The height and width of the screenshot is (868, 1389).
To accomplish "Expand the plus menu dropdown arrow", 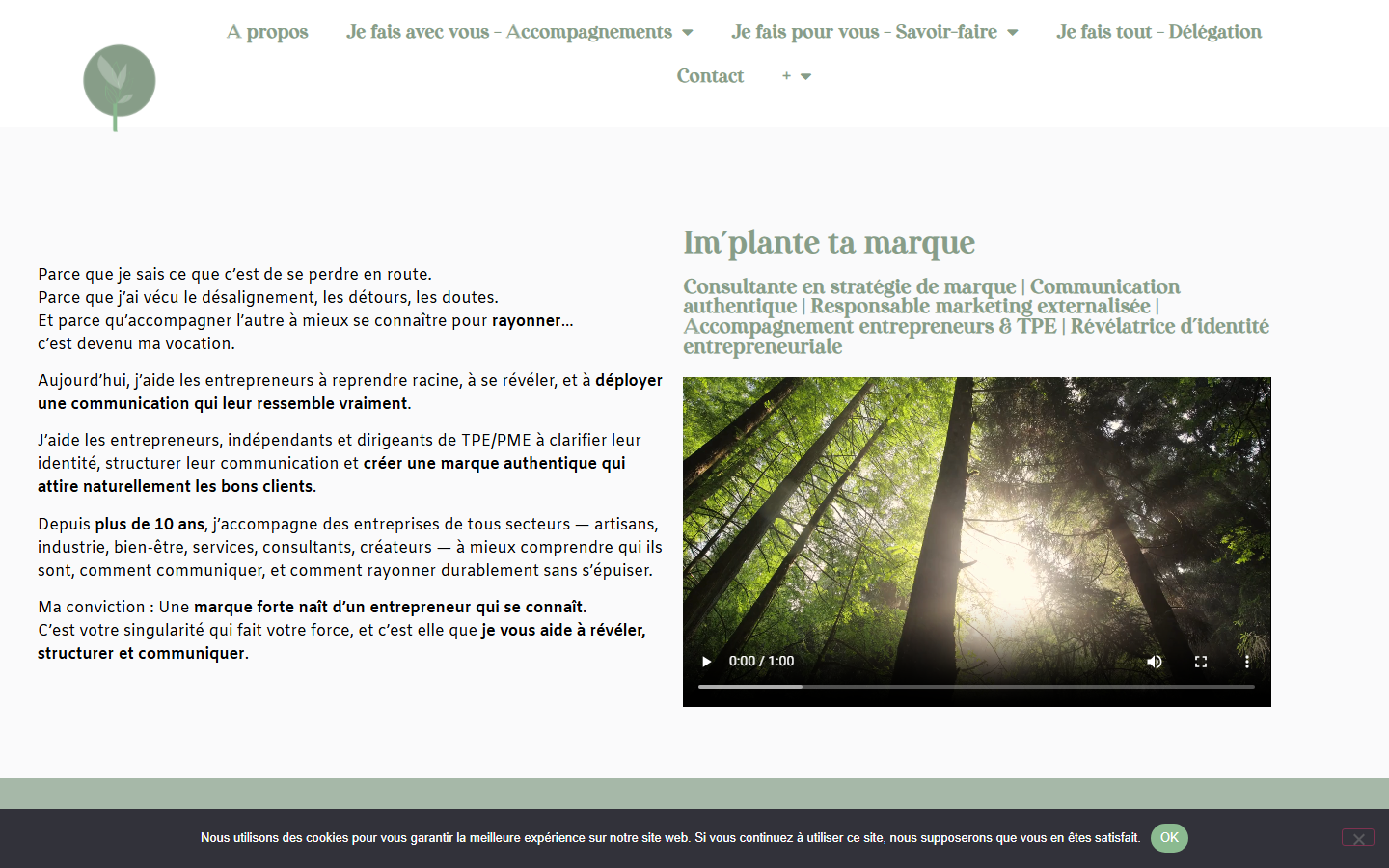I will 806,77.
